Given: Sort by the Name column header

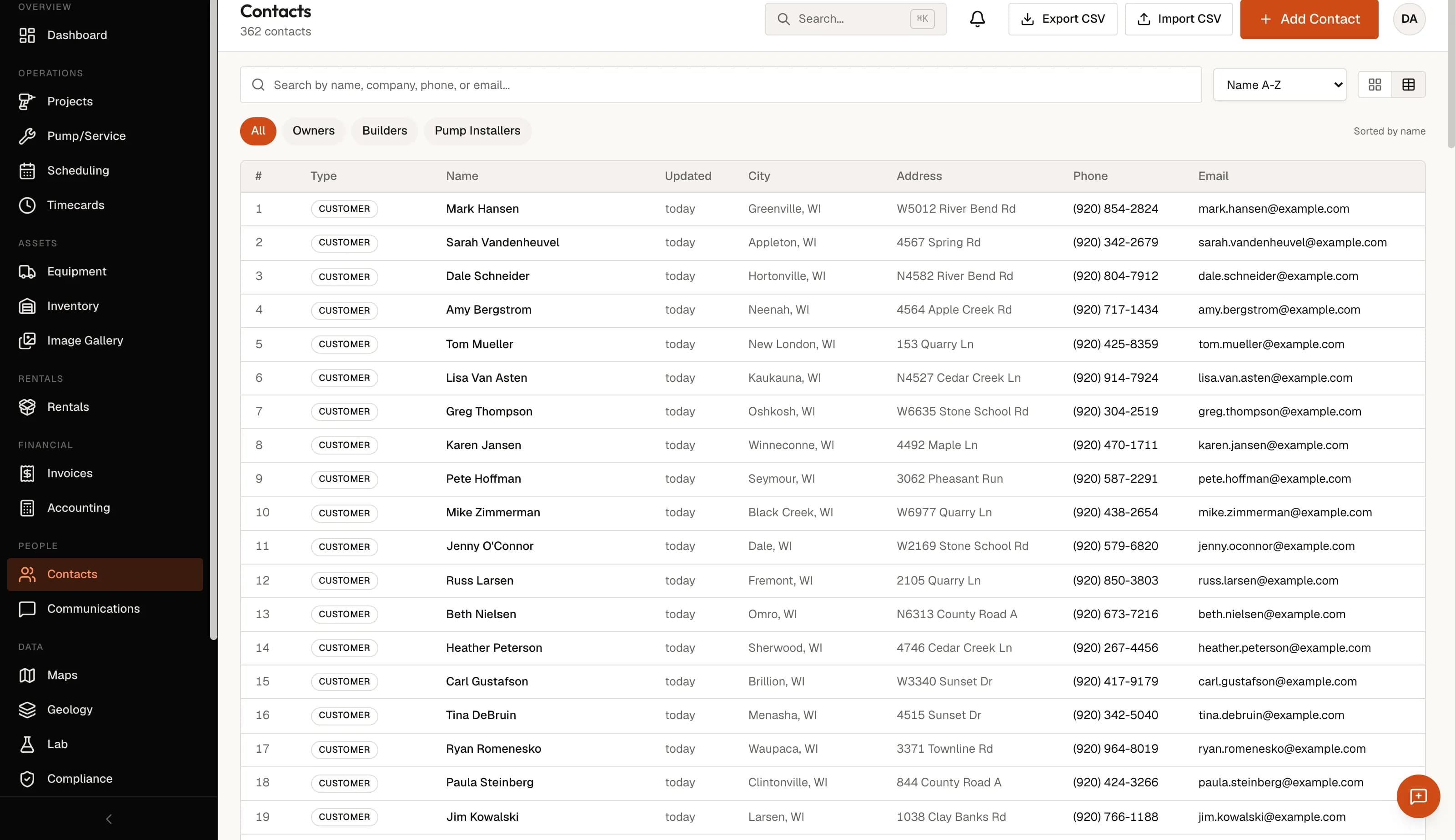Looking at the screenshot, I should [462, 176].
